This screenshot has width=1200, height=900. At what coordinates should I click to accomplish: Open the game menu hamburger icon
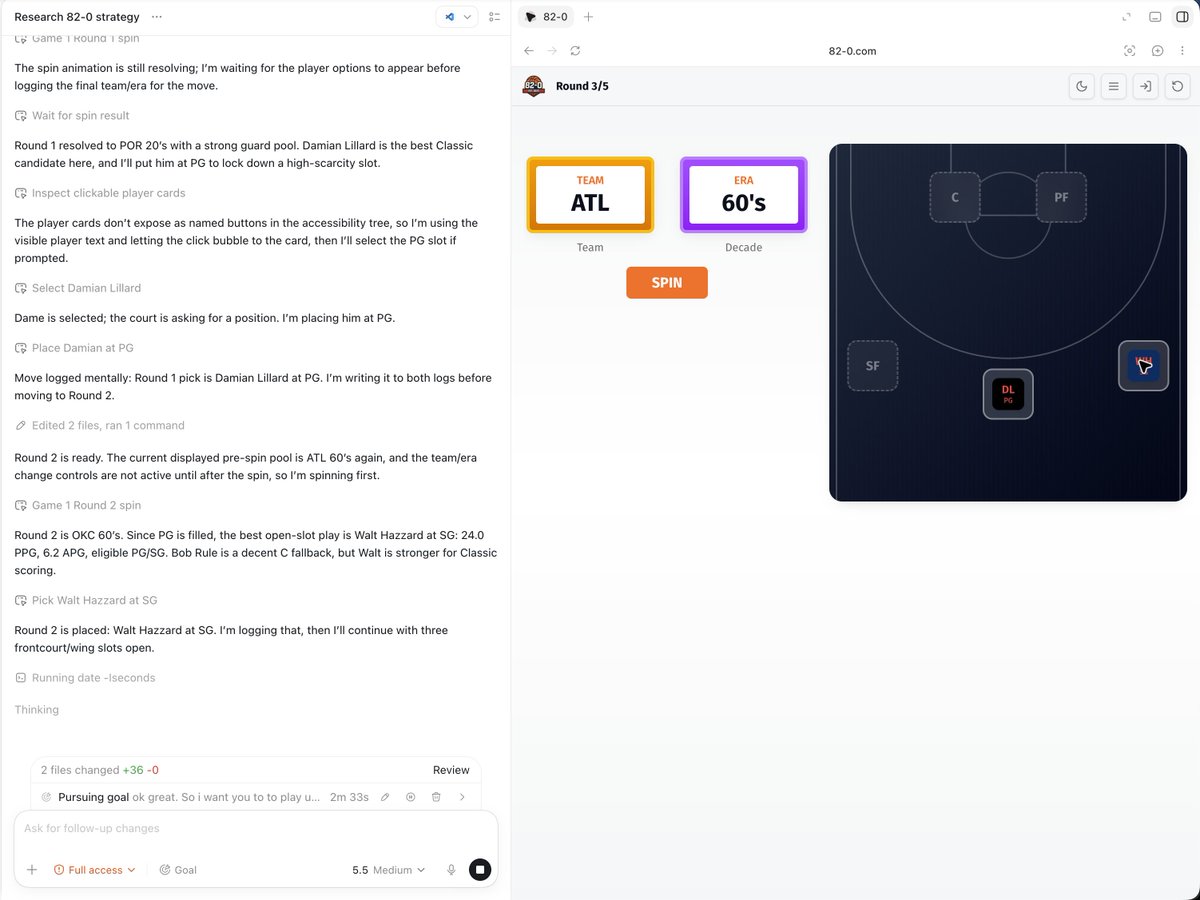[x=1114, y=87]
